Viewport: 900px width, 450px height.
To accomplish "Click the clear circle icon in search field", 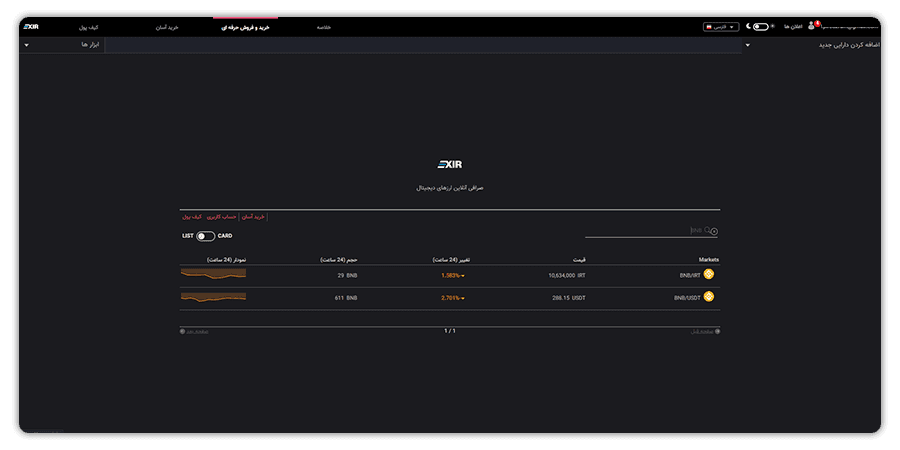I will (715, 231).
